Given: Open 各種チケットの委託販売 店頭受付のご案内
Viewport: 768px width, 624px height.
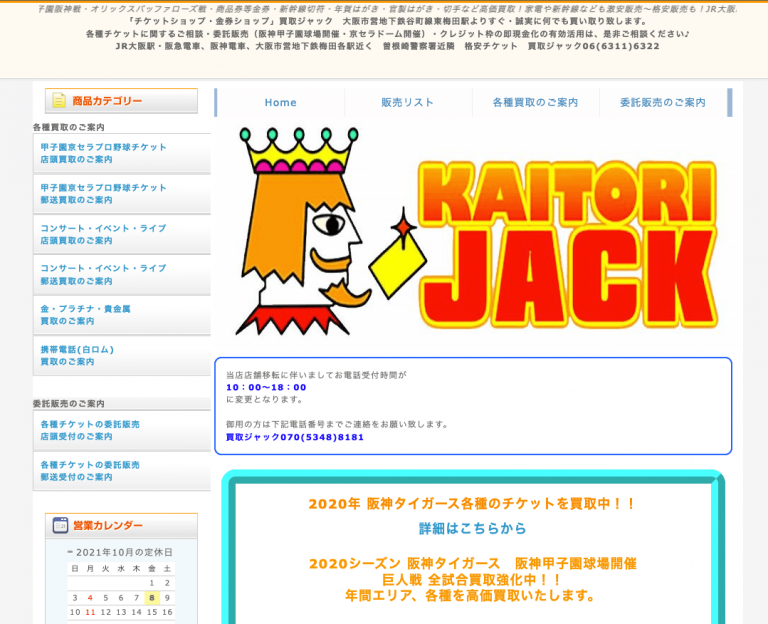Looking at the screenshot, I should pyautogui.click(x=90, y=430).
